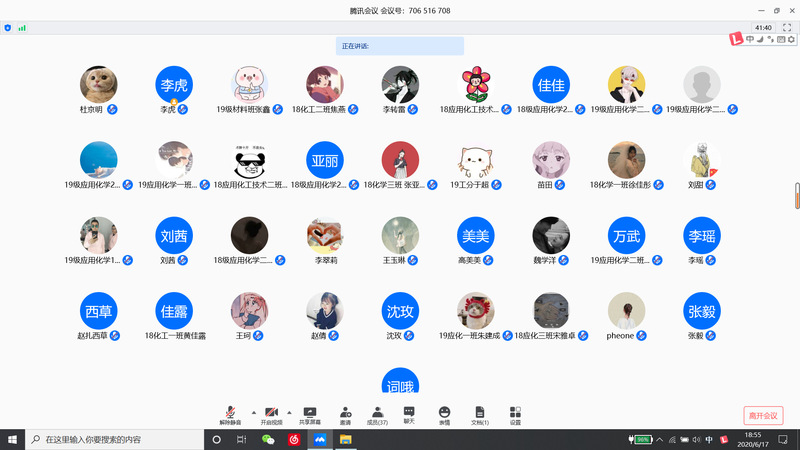Viewport: 800px width, 450px height.
Task: Click the blue security shield icon at top left
Action: pos(8,28)
